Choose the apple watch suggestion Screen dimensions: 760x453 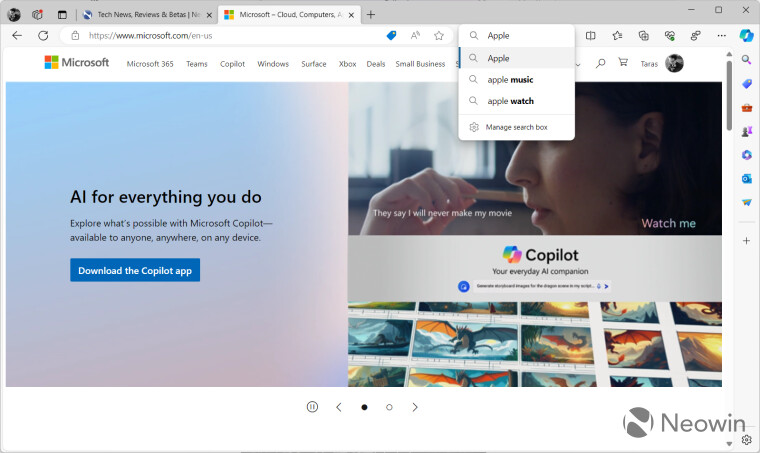click(x=517, y=101)
